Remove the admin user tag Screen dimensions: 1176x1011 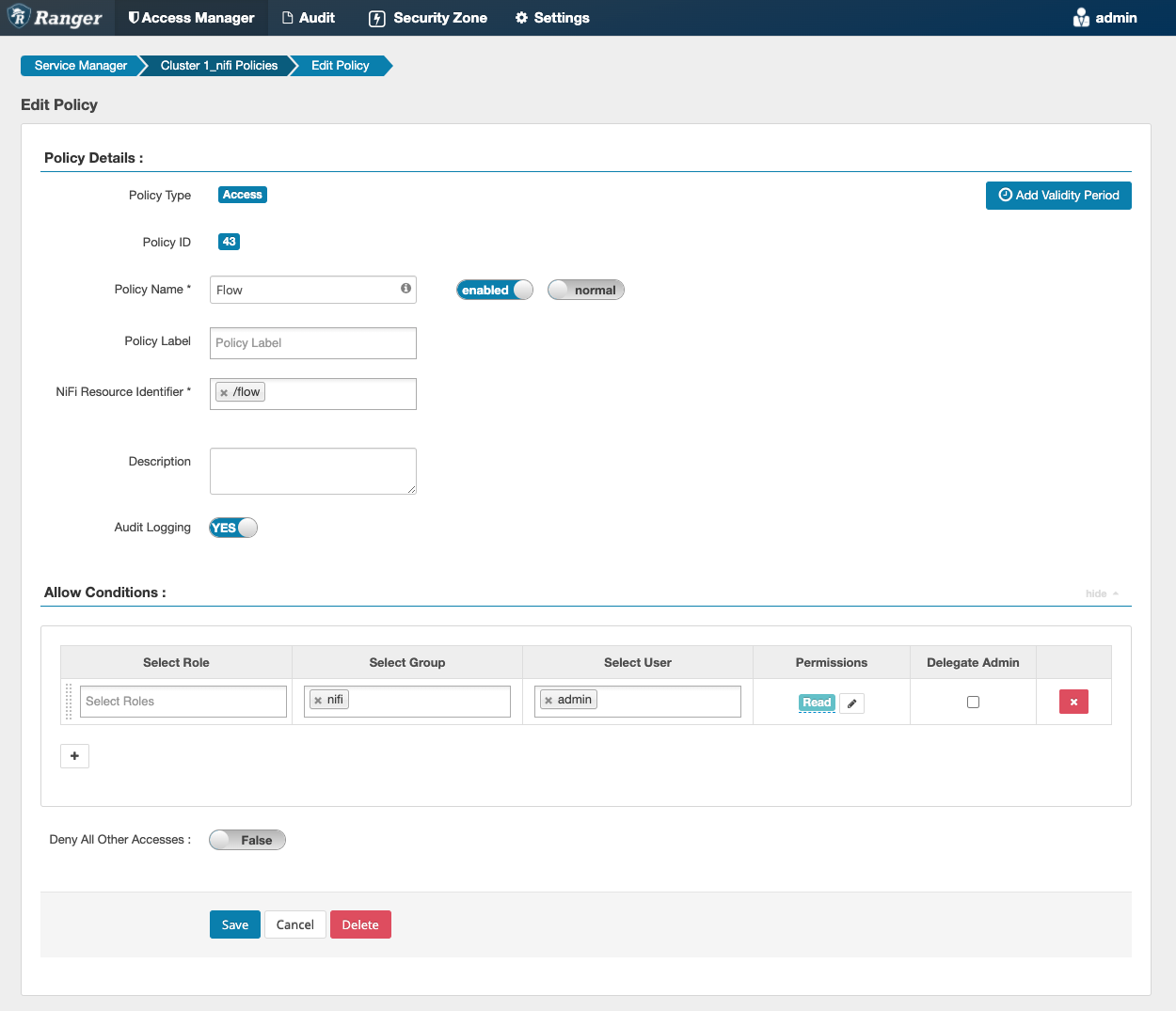(548, 701)
